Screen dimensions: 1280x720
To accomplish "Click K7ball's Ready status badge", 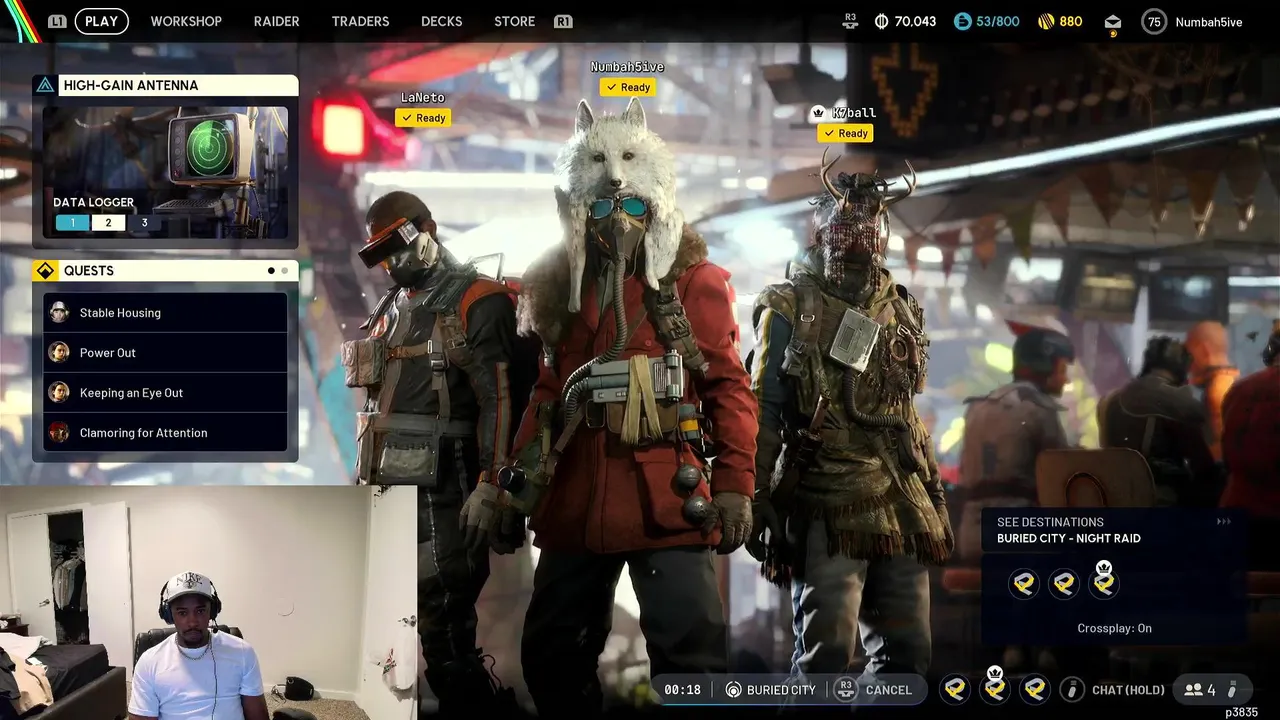I will pos(845,133).
